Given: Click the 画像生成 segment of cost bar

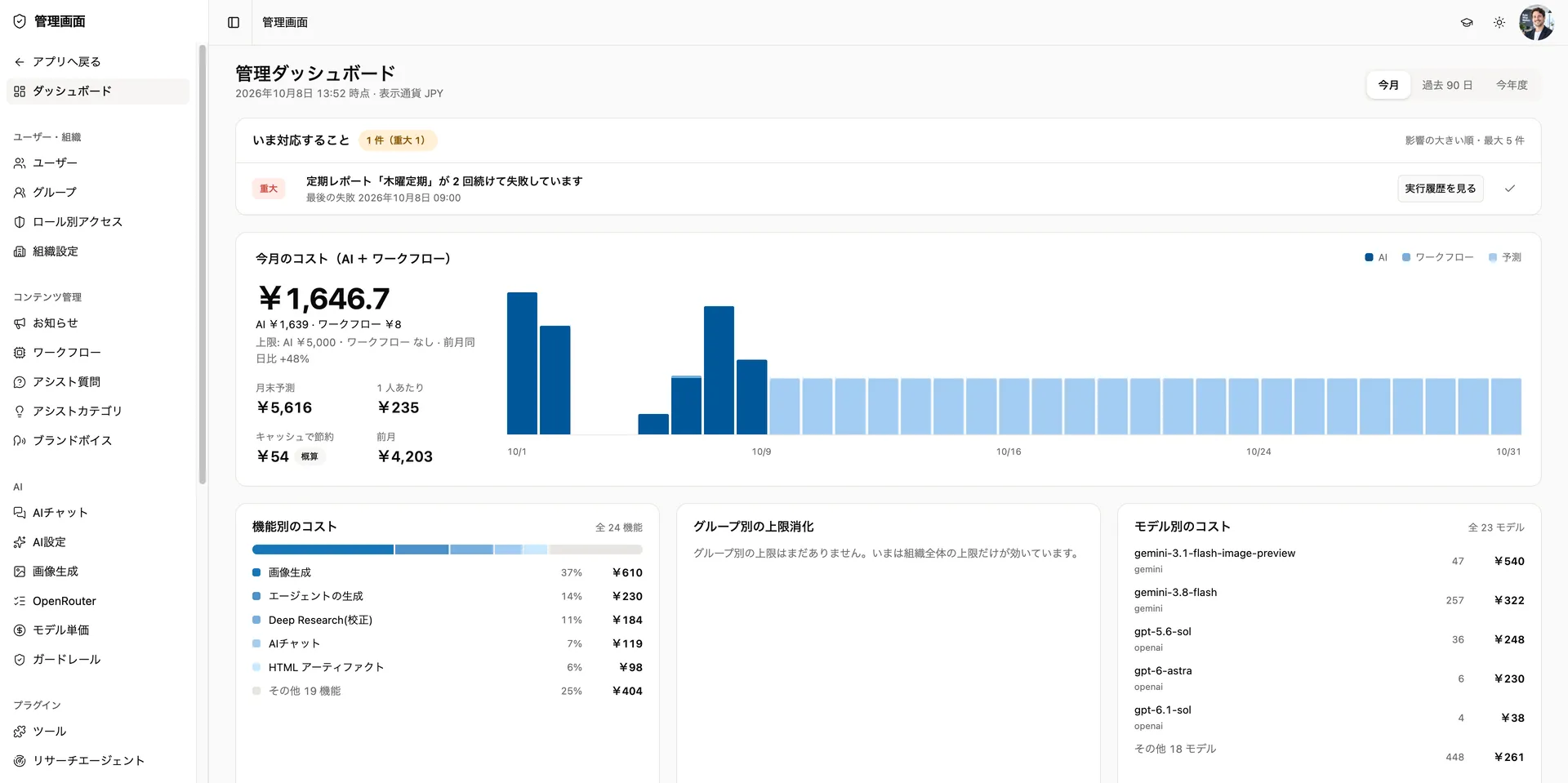Looking at the screenshot, I should (323, 549).
